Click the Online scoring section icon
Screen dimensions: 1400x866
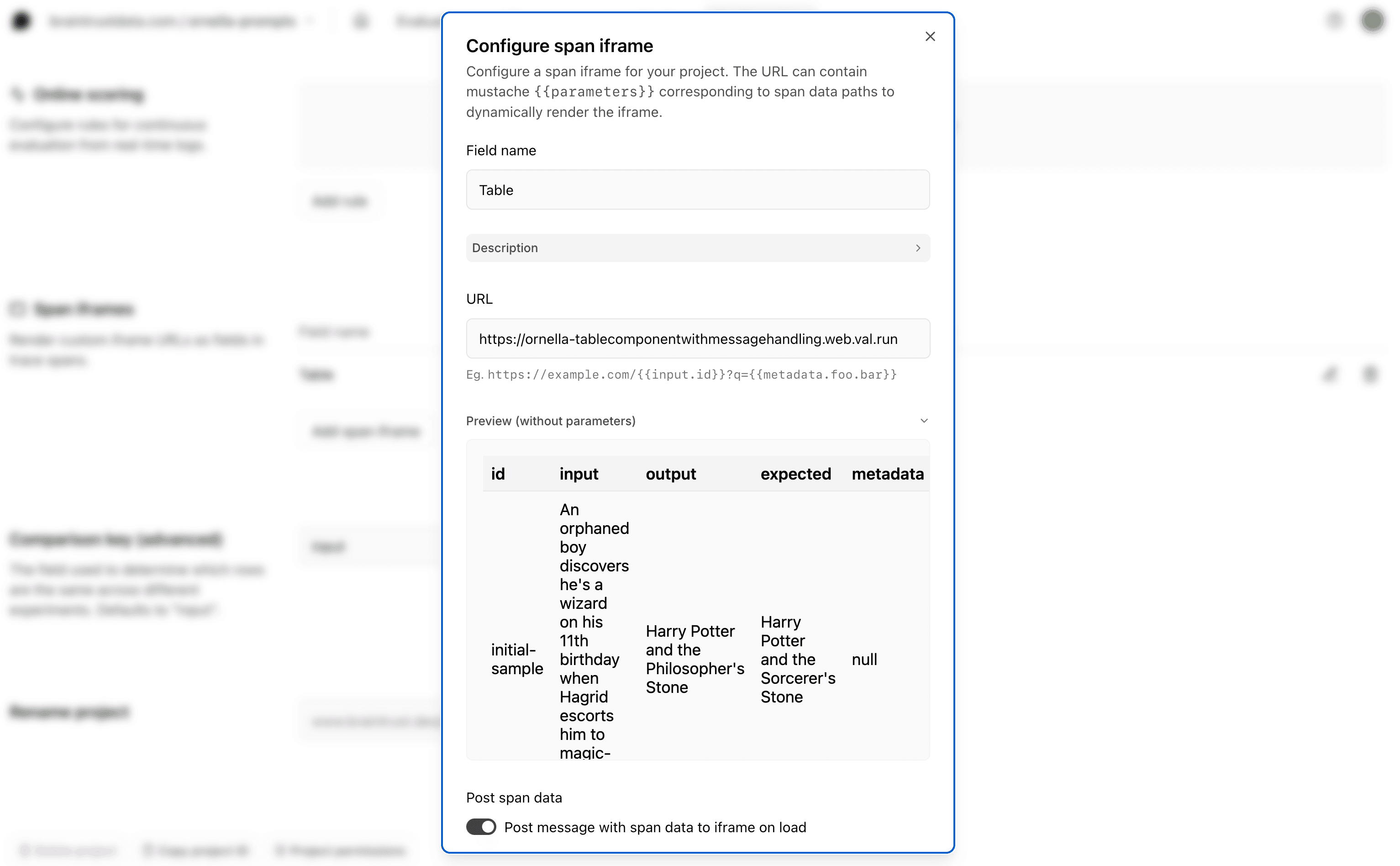click(x=16, y=94)
